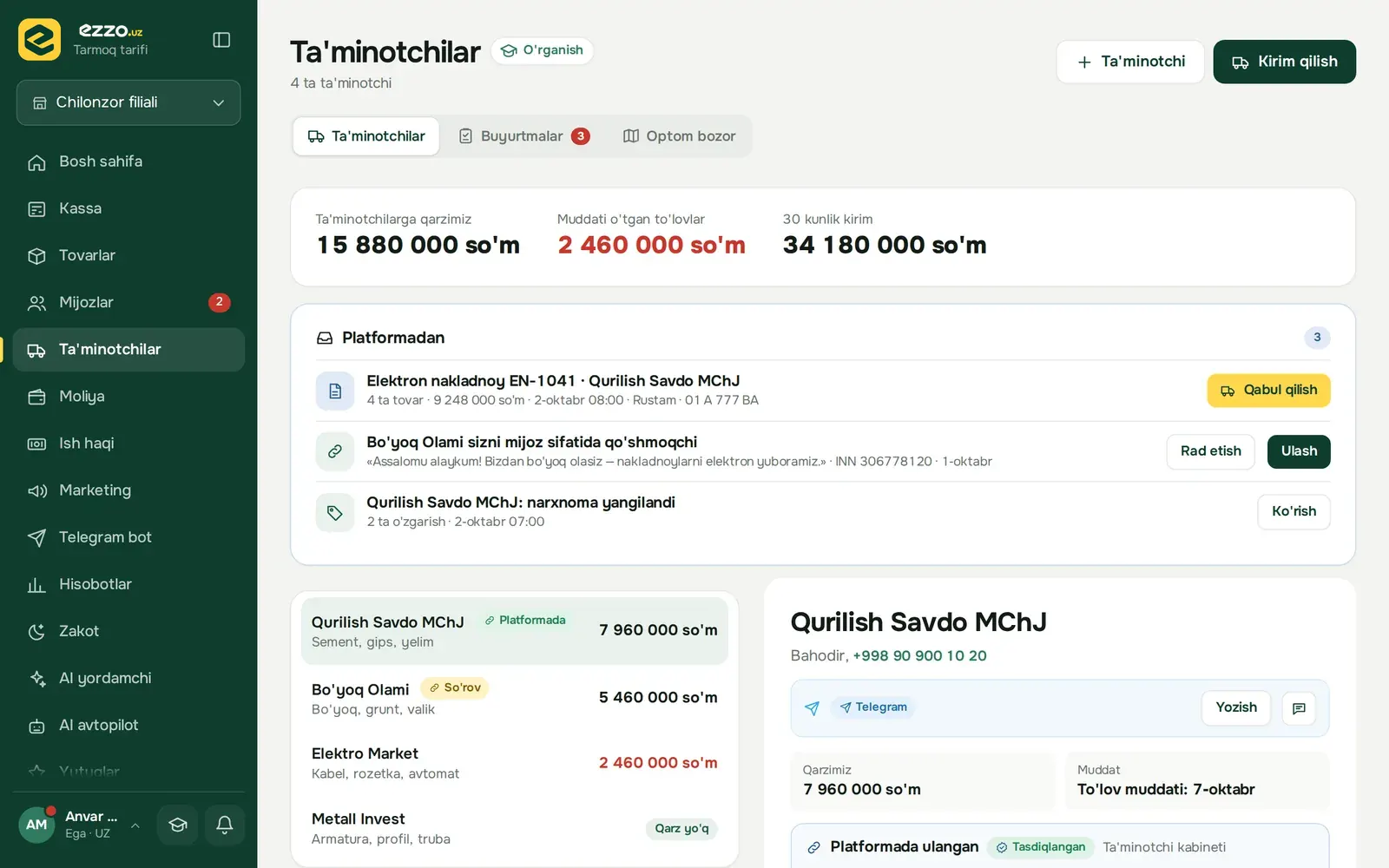Image resolution: width=1389 pixels, height=868 pixels.
Task: Open notifications bell icon
Action: pos(224,825)
